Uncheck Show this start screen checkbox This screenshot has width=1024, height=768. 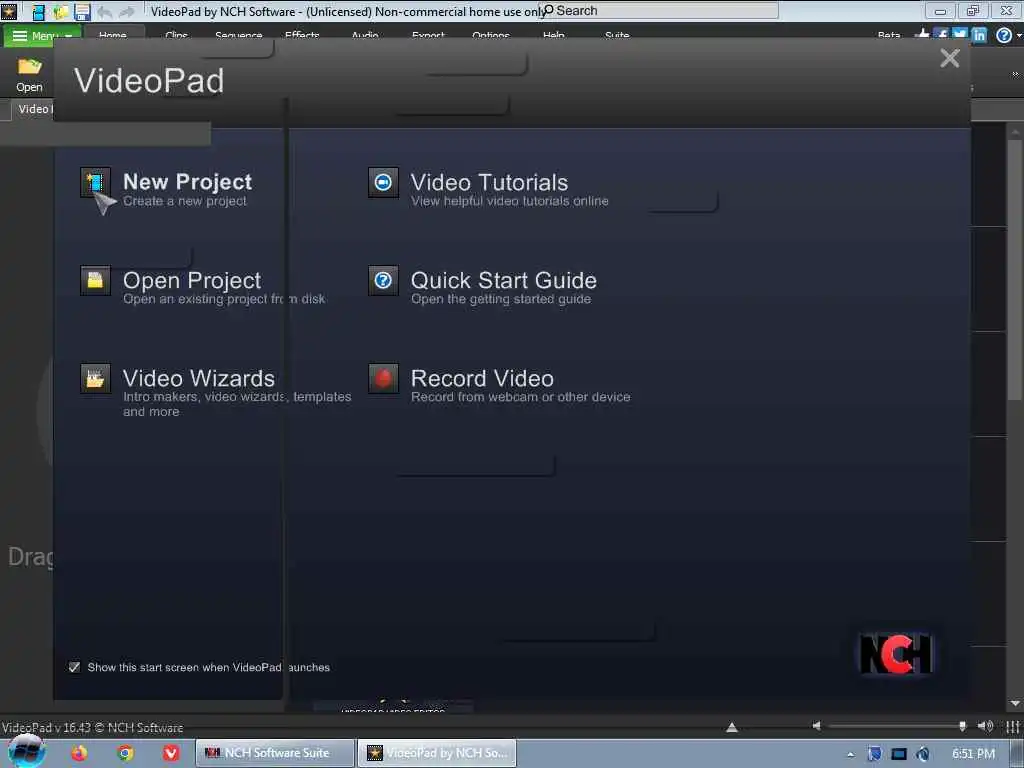pyautogui.click(x=74, y=667)
